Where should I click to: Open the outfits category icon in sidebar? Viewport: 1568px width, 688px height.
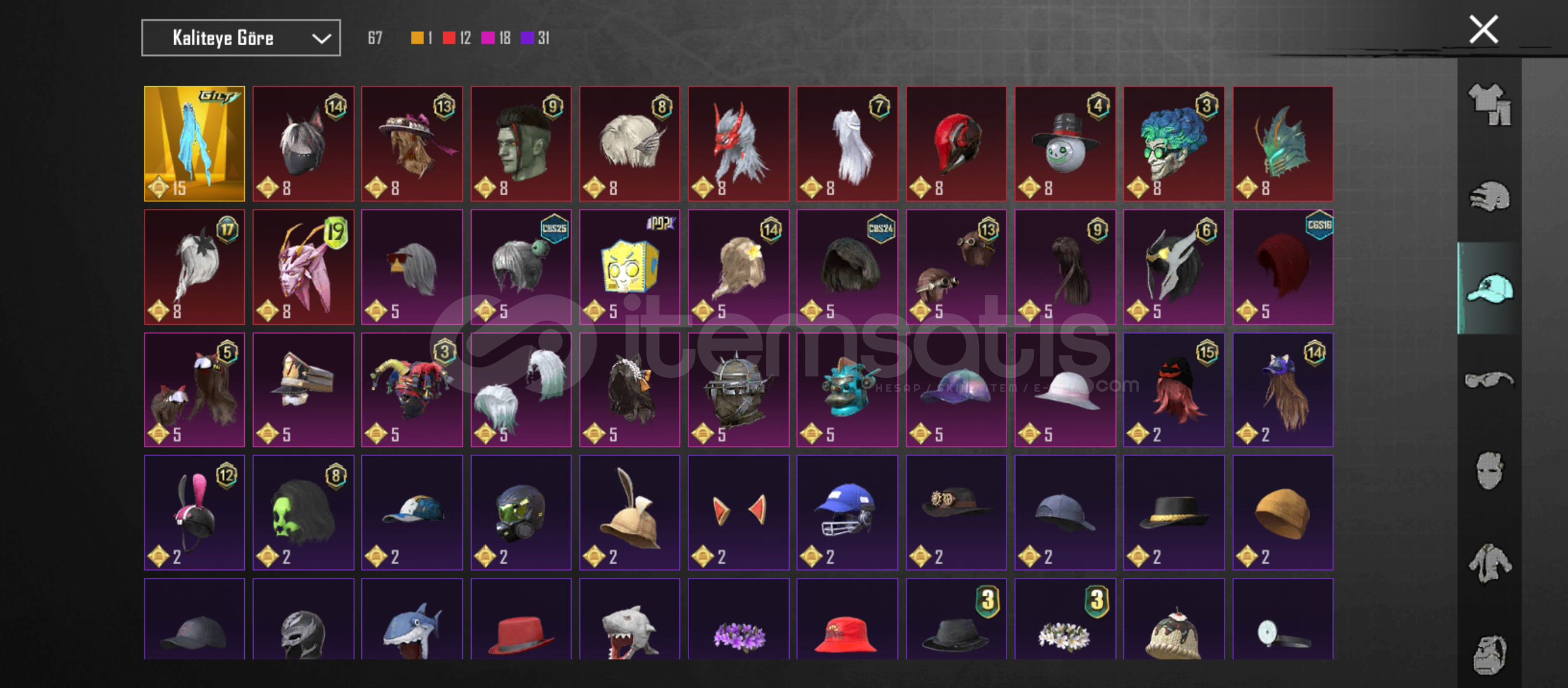click(x=1490, y=105)
